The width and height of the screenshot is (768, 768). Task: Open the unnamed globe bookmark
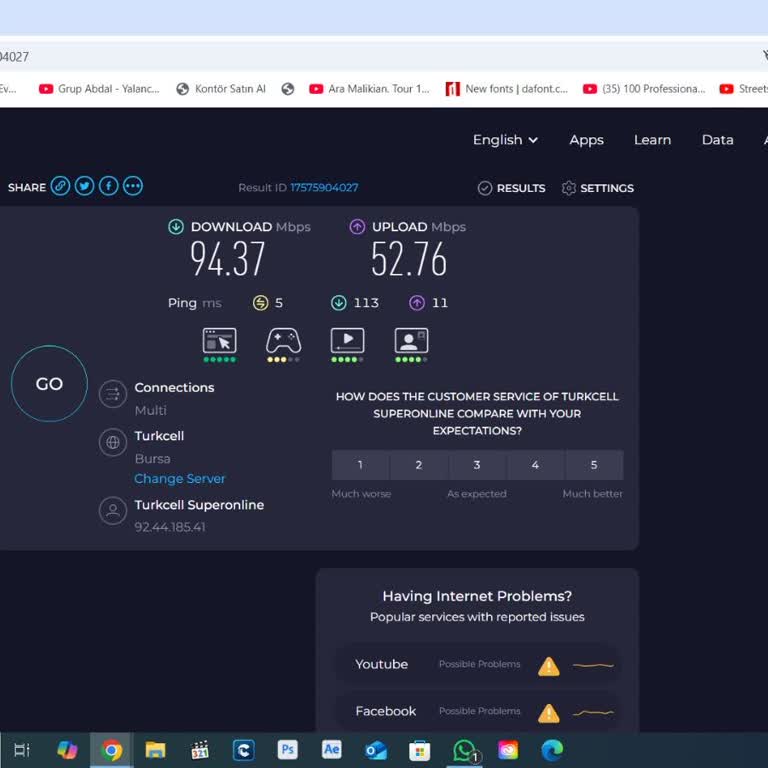pyautogui.click(x=288, y=89)
